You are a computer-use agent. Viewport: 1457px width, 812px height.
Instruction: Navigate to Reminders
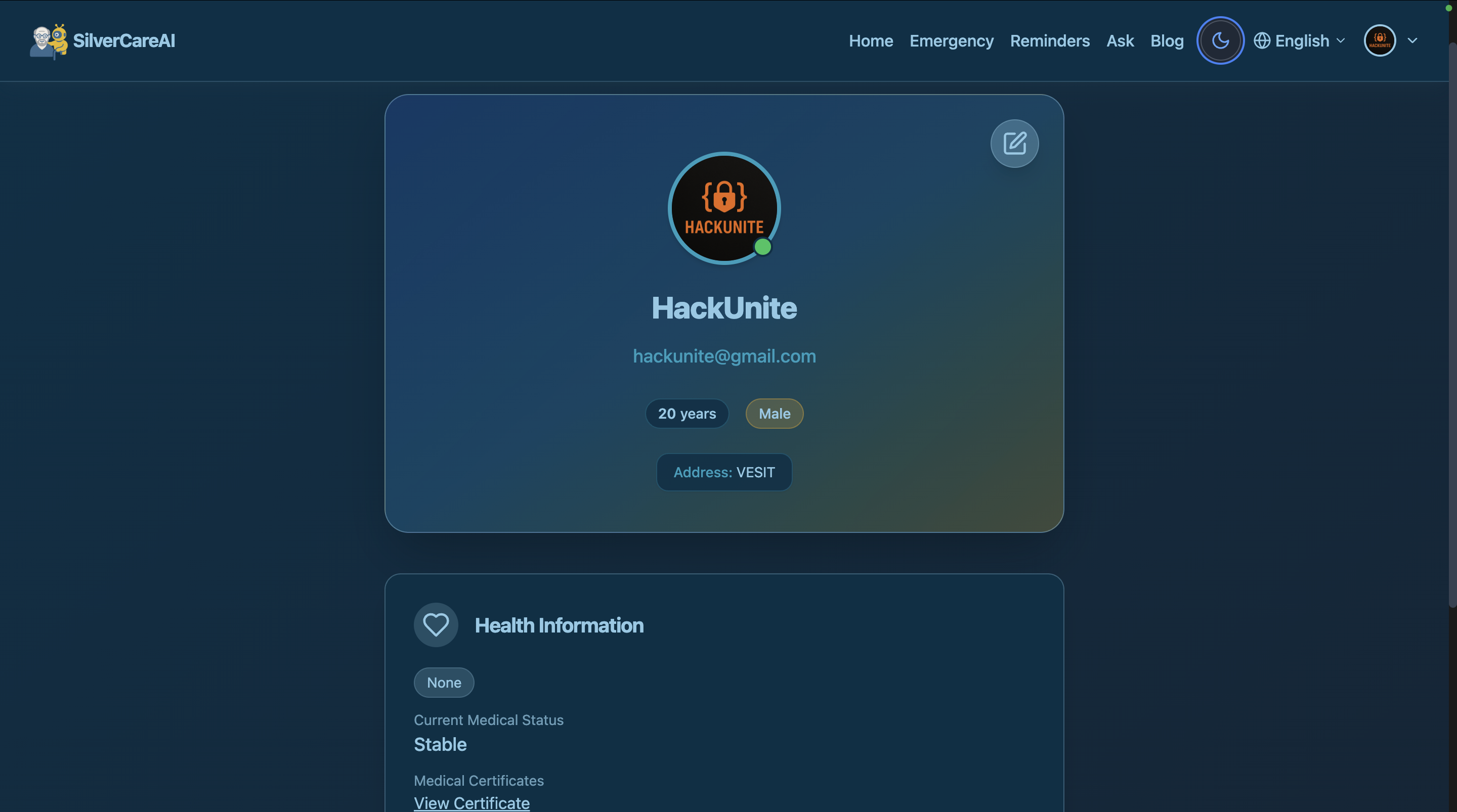(x=1050, y=41)
